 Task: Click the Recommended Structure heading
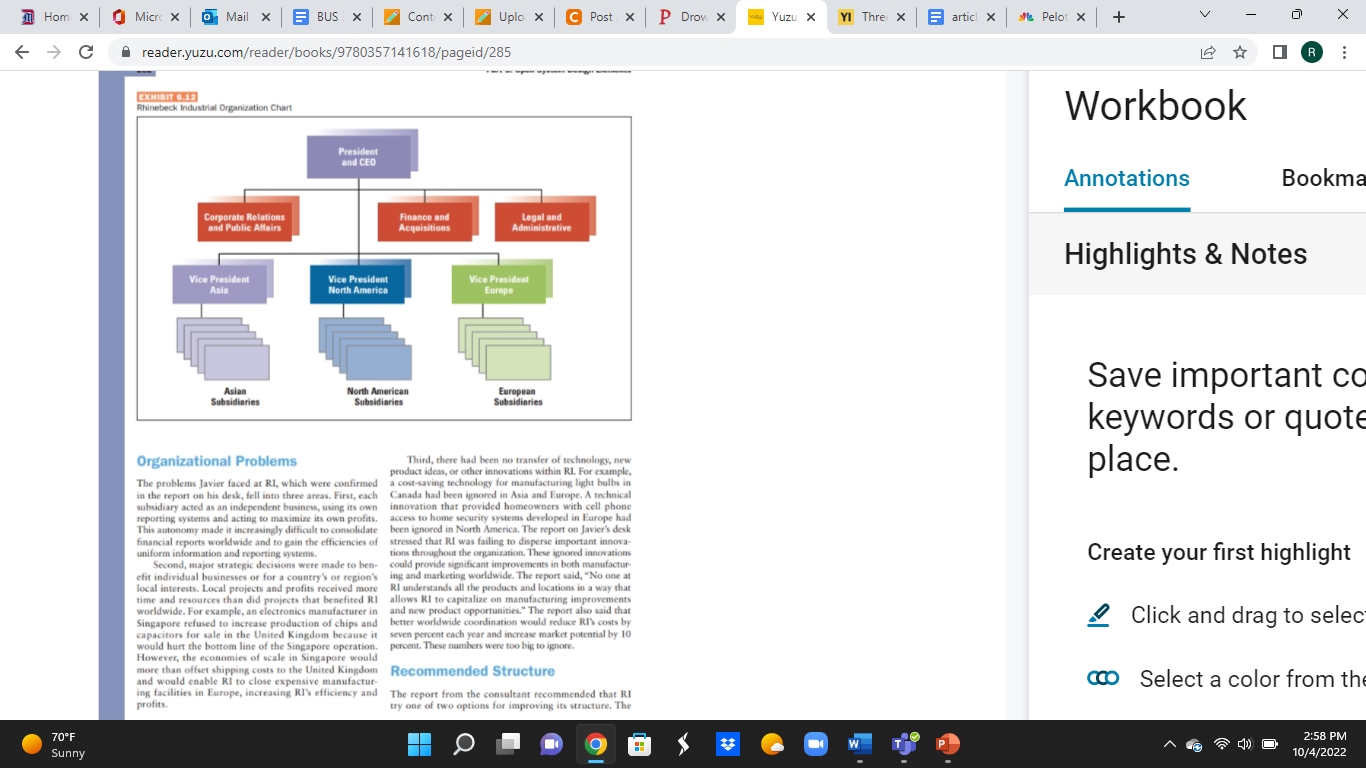tap(472, 671)
